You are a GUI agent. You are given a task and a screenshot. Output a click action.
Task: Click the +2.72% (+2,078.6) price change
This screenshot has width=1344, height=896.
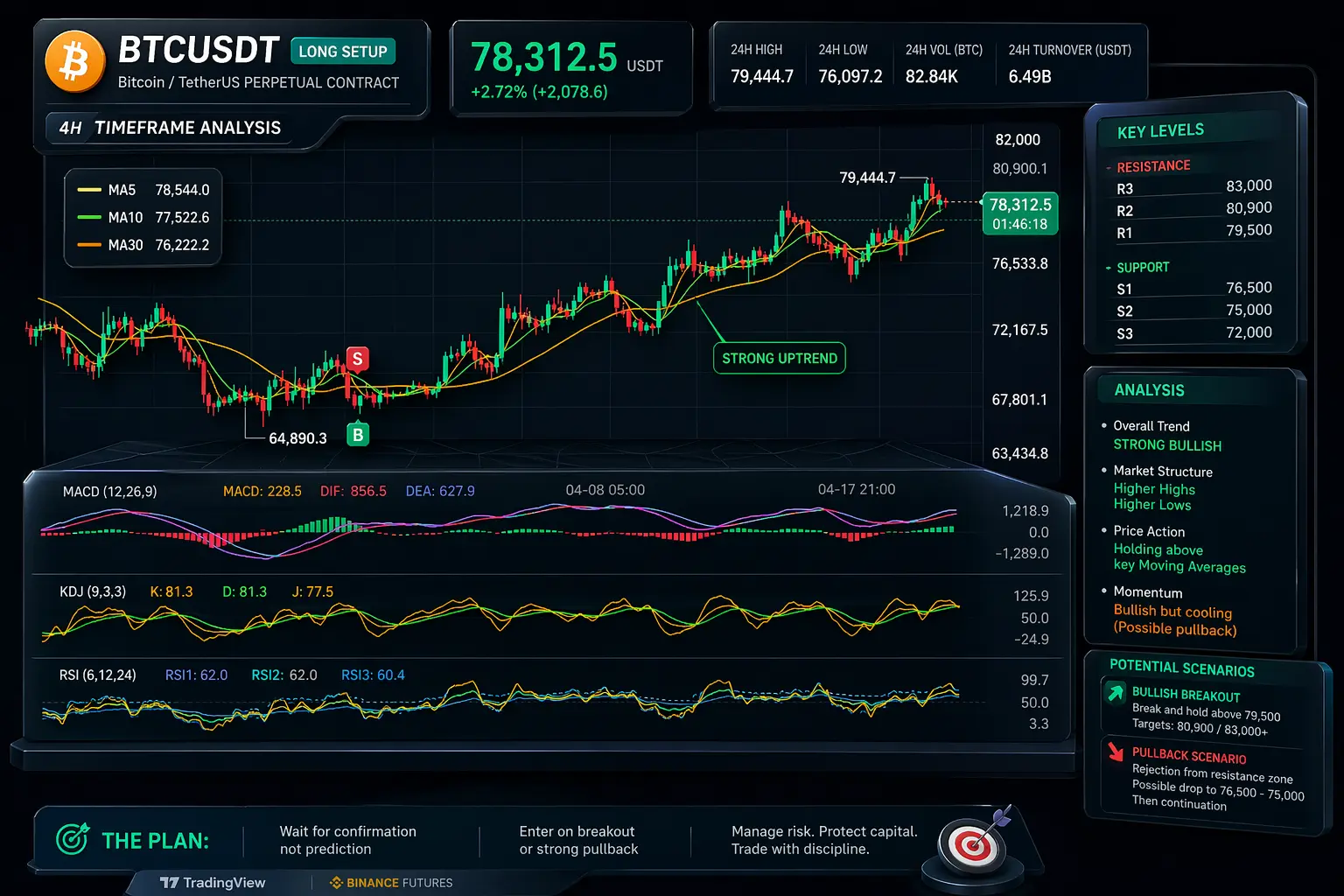click(x=539, y=92)
